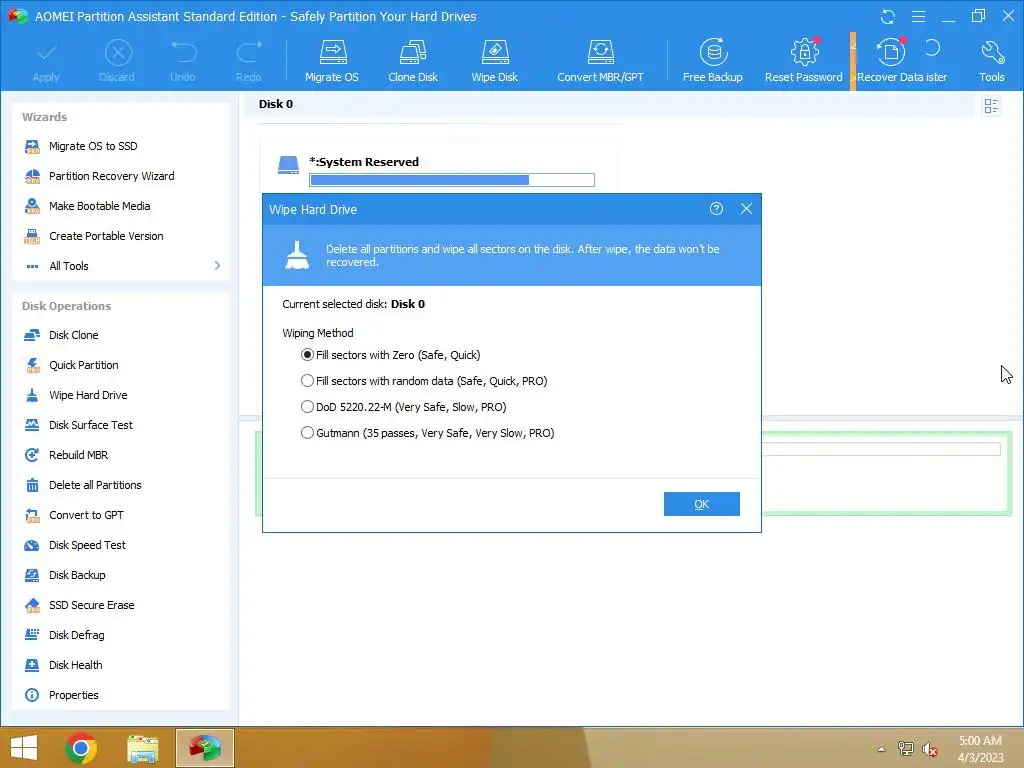Click the network icon in the system tray
The width and height of the screenshot is (1024, 768).
pos(906,749)
